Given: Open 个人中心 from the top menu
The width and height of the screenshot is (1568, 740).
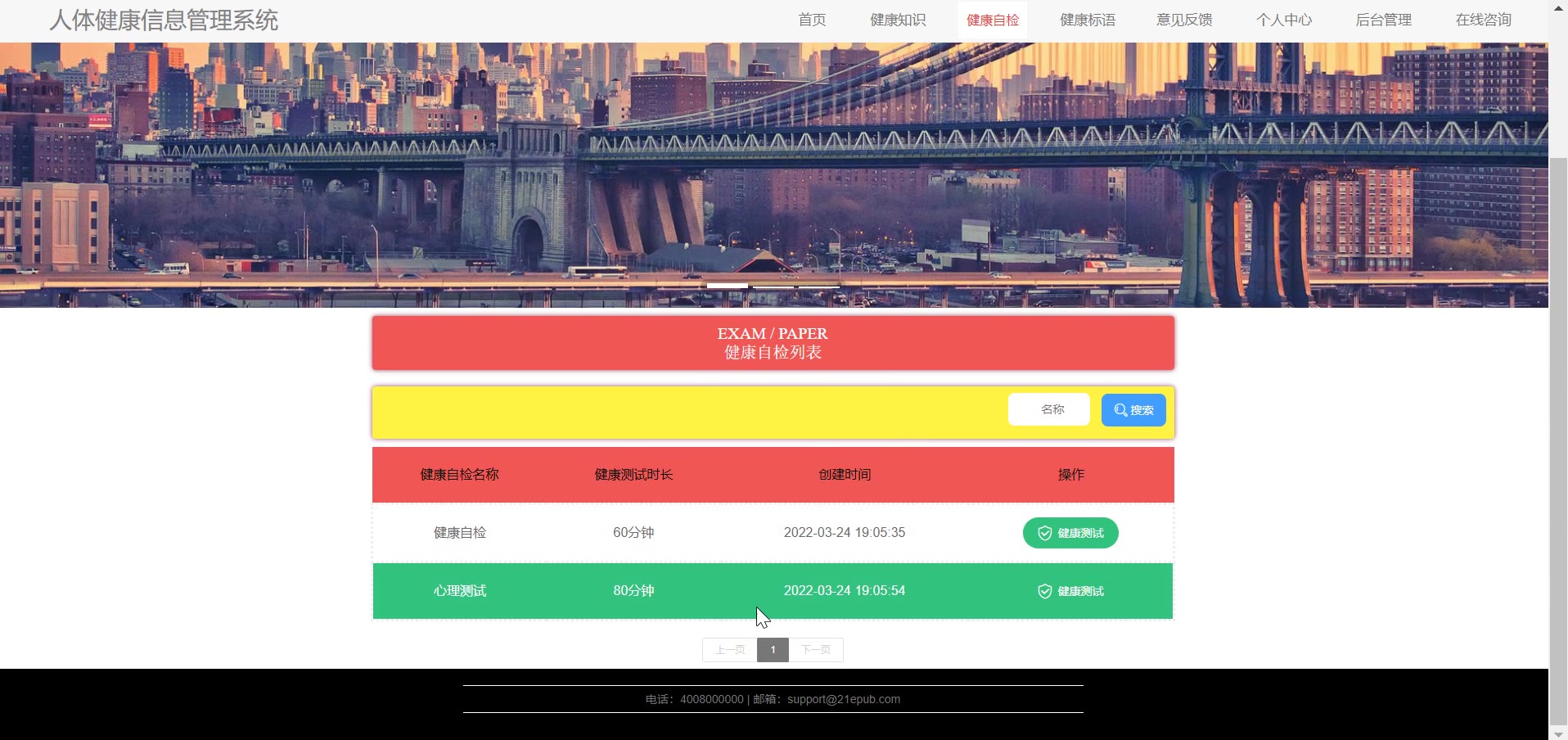Looking at the screenshot, I should 1284,20.
